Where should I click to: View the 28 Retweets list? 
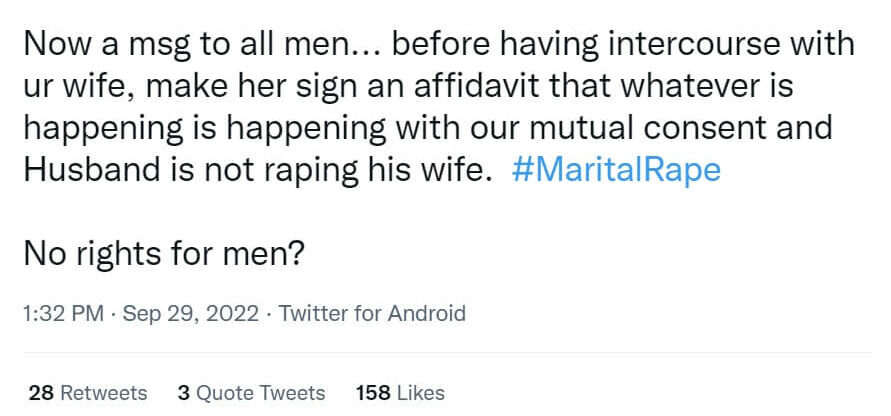(88, 393)
